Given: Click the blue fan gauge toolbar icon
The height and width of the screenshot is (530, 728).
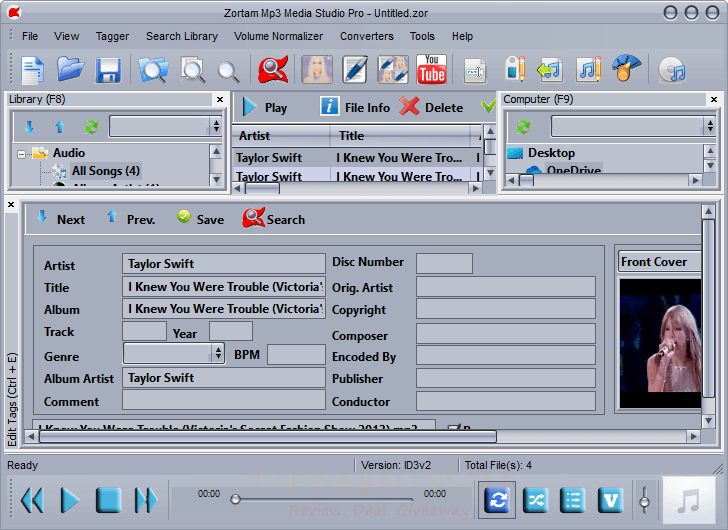Looking at the screenshot, I should pos(626,68).
